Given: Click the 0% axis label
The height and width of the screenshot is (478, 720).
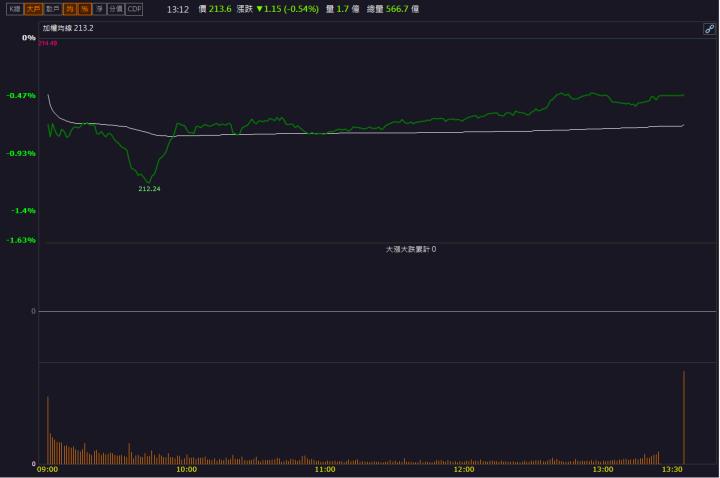Looking at the screenshot, I should pyautogui.click(x=28, y=38).
